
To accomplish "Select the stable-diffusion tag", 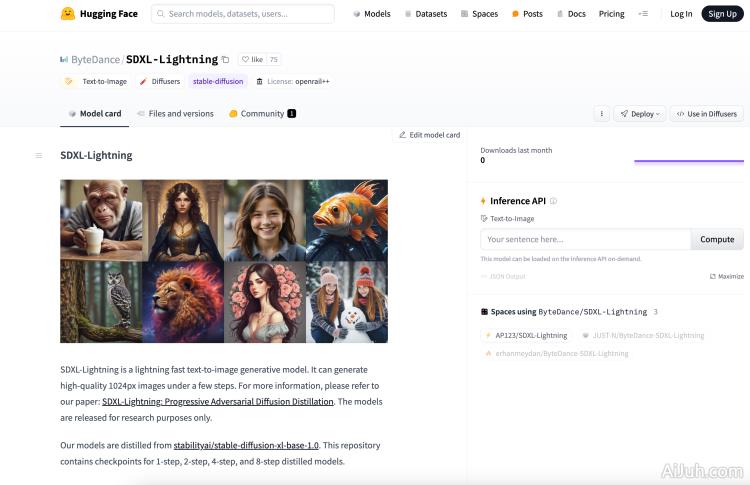I will point(218,81).
